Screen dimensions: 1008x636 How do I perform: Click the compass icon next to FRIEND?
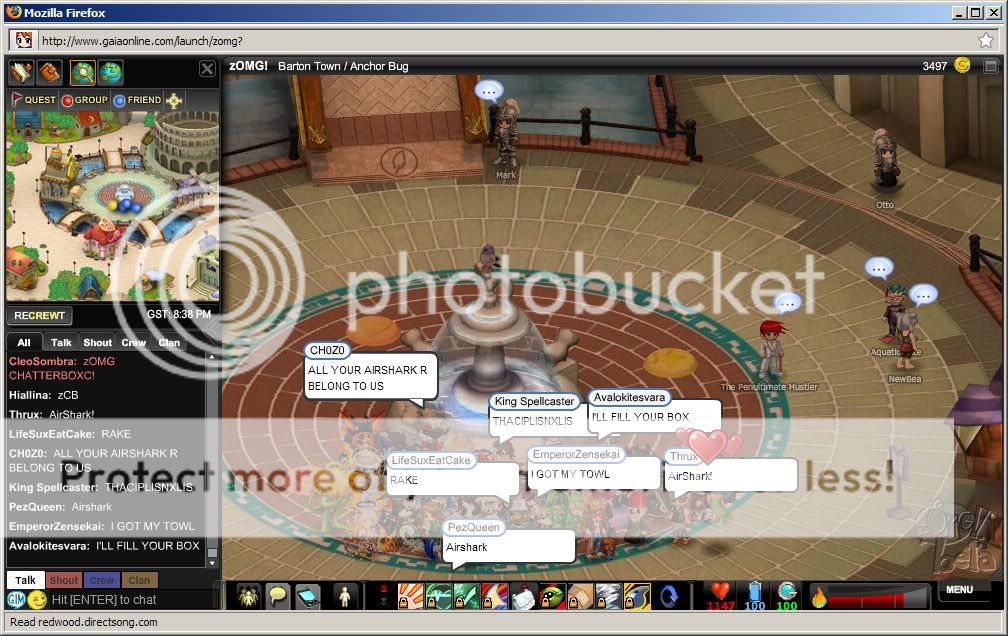point(175,100)
